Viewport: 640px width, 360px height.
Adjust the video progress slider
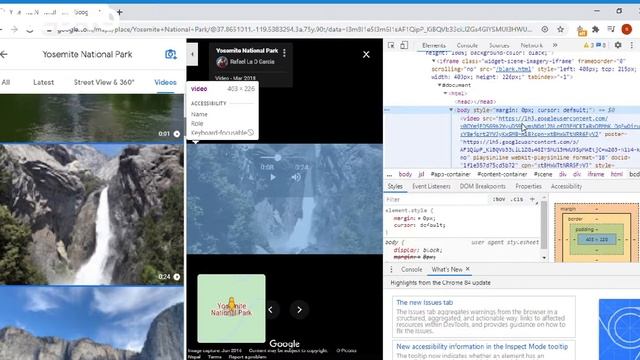(x=278, y=158)
